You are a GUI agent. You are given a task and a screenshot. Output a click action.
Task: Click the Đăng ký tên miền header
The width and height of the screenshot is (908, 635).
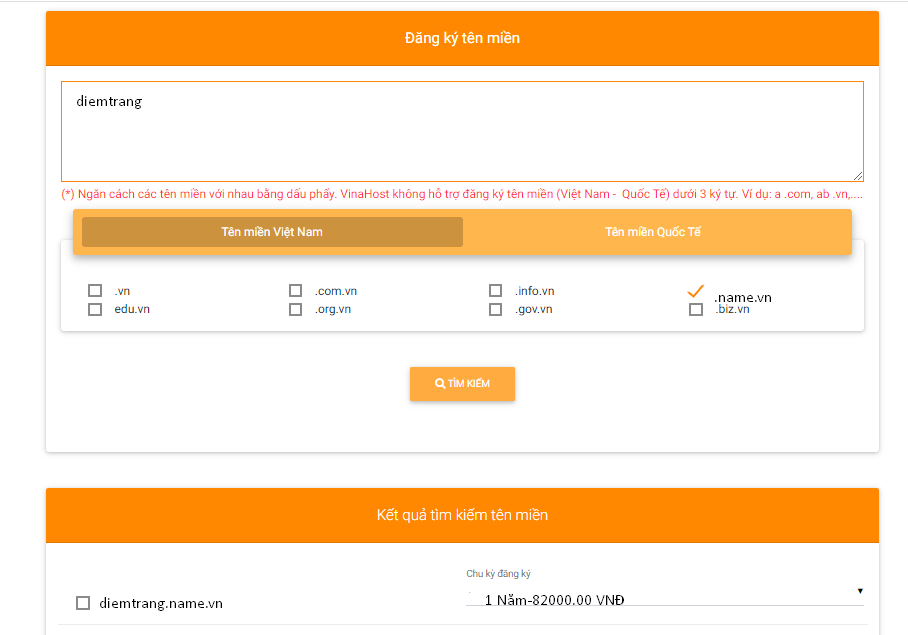pyautogui.click(x=462, y=39)
